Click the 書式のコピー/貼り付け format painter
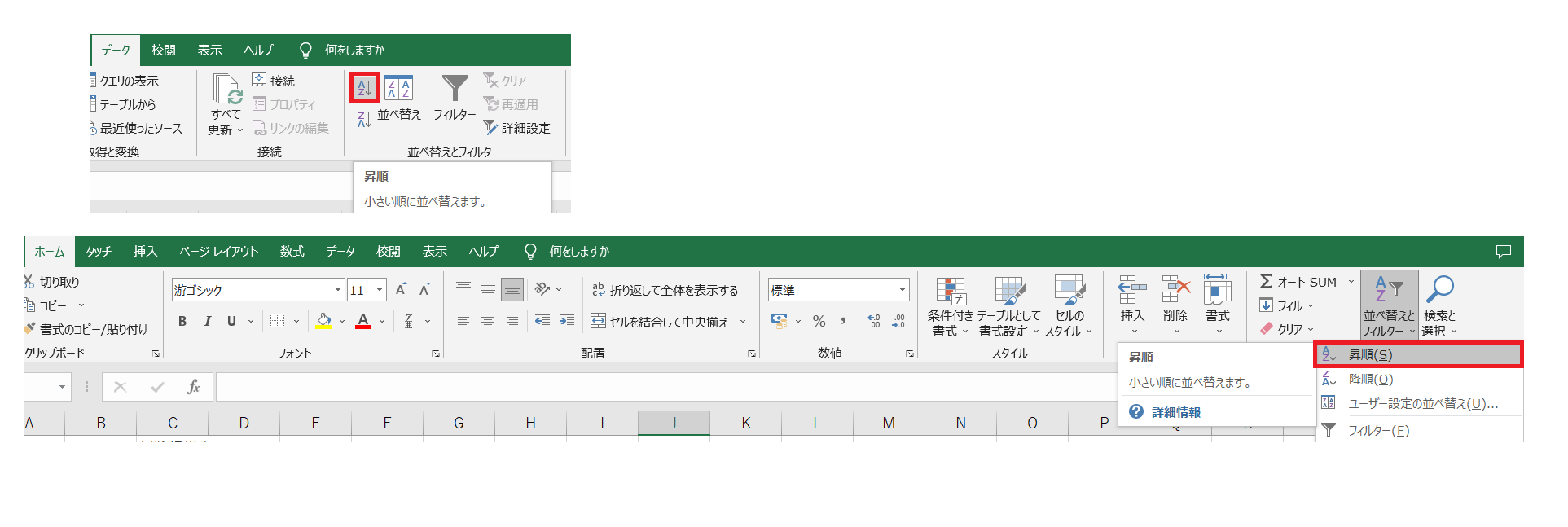The image size is (1568, 527). pos(86,329)
